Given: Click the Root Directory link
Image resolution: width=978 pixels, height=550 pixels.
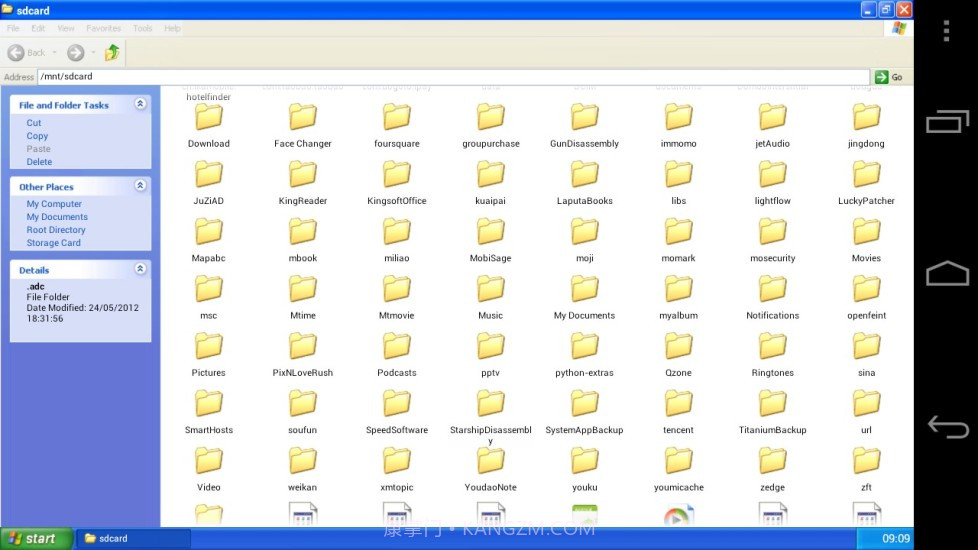Looking at the screenshot, I should point(56,230).
